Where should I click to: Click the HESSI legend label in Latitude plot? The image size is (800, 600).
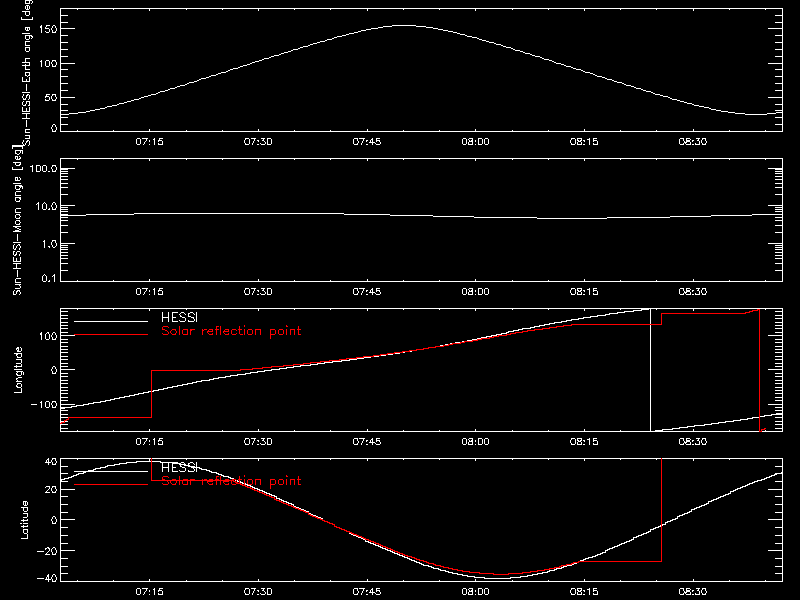coord(179,468)
